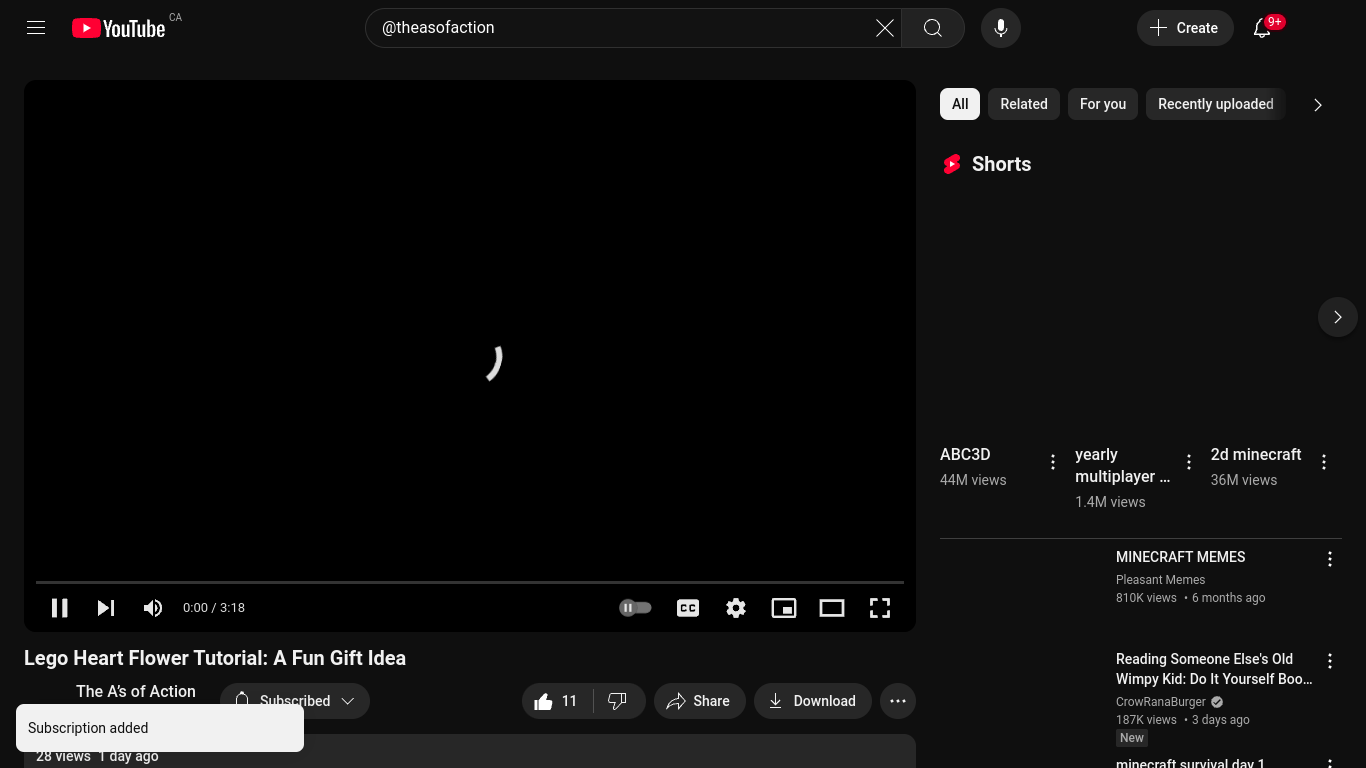Visit the Pleasant Memes channel
1366x768 pixels.
coord(1160,580)
